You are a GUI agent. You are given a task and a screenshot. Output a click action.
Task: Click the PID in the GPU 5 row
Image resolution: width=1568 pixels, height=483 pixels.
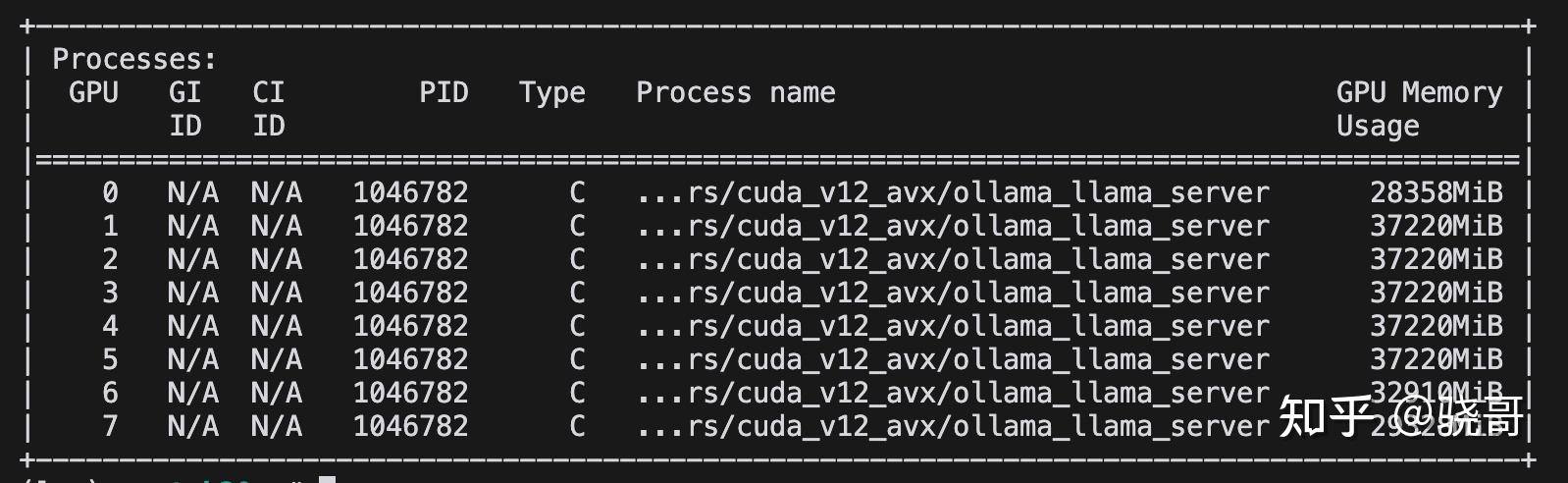[x=410, y=359]
